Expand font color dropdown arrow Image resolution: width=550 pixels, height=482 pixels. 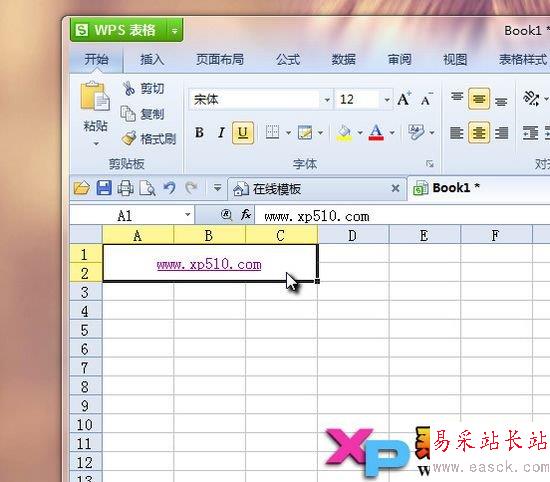[x=392, y=133]
